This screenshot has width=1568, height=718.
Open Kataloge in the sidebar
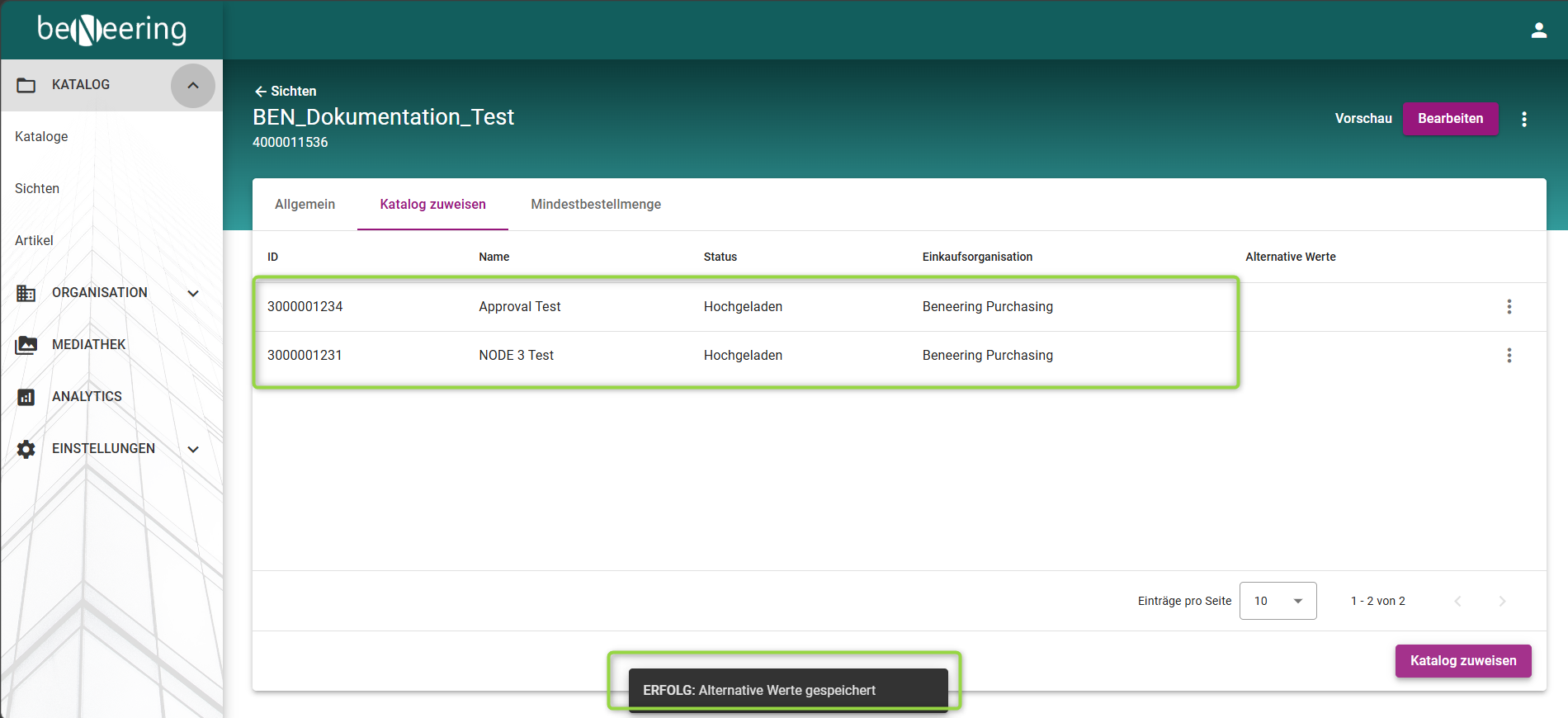(x=41, y=137)
